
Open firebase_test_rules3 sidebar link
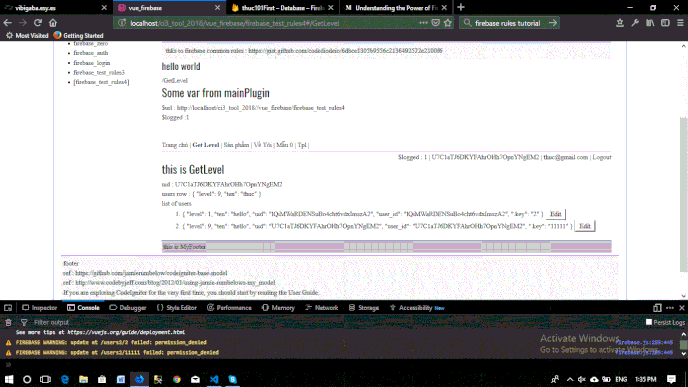[x=99, y=72]
